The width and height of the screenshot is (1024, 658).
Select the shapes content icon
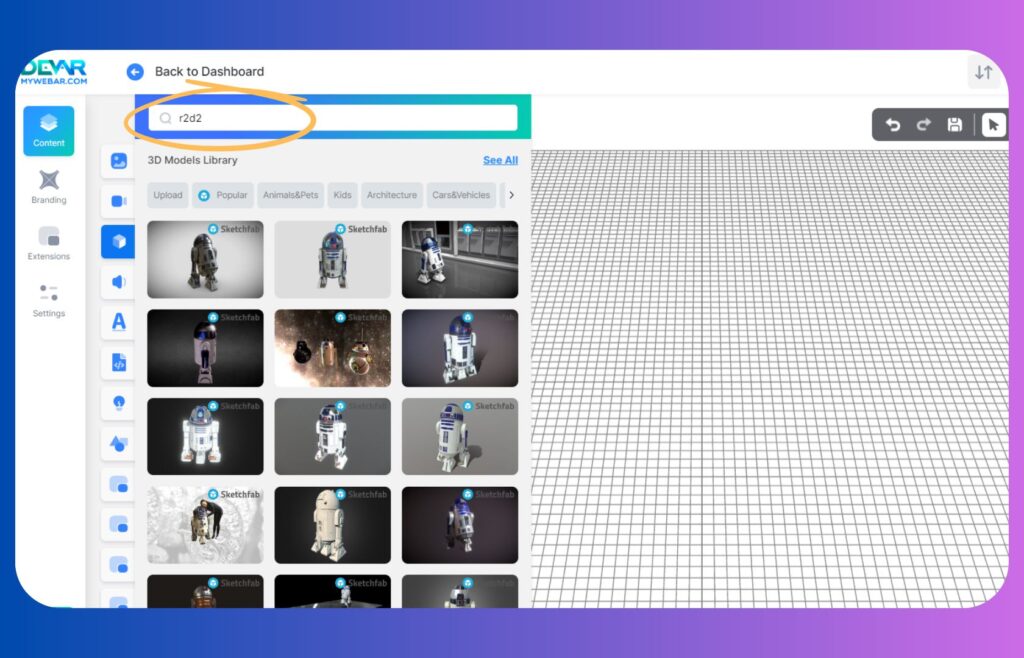[118, 443]
